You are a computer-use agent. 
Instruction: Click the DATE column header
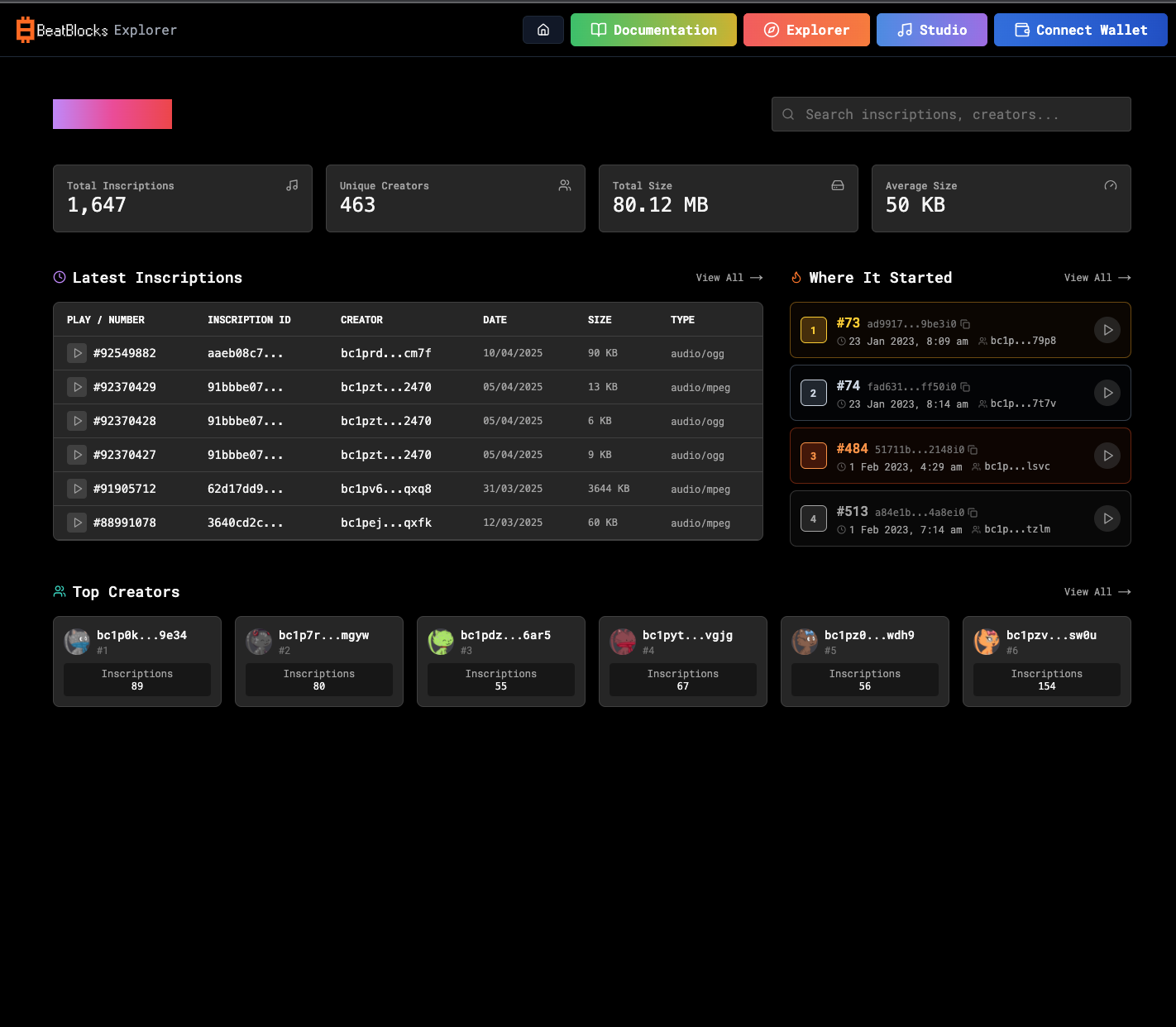(x=495, y=320)
